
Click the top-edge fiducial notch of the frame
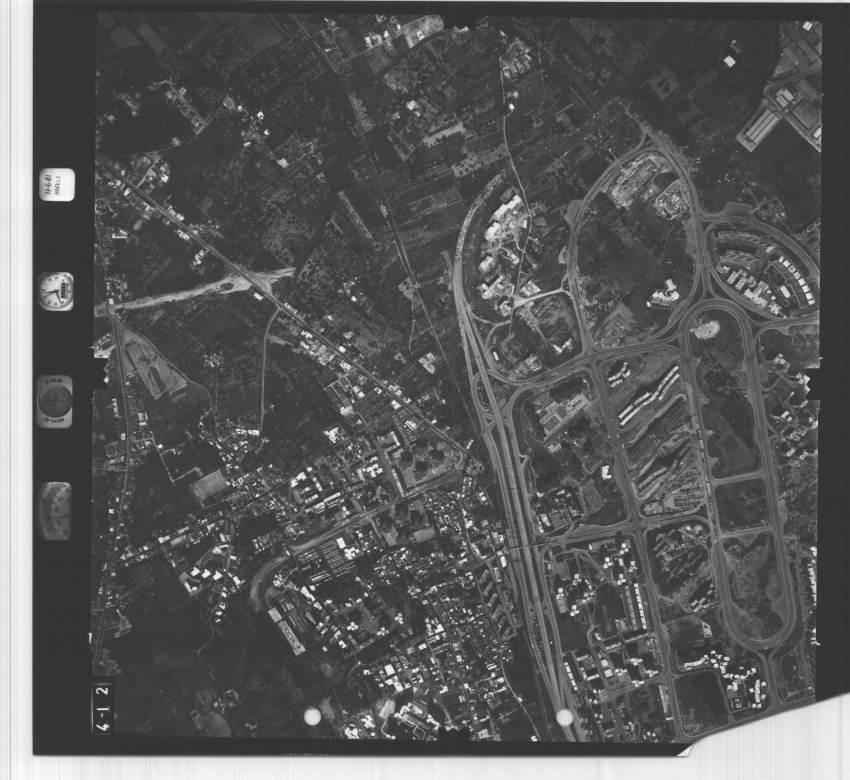click(456, 18)
